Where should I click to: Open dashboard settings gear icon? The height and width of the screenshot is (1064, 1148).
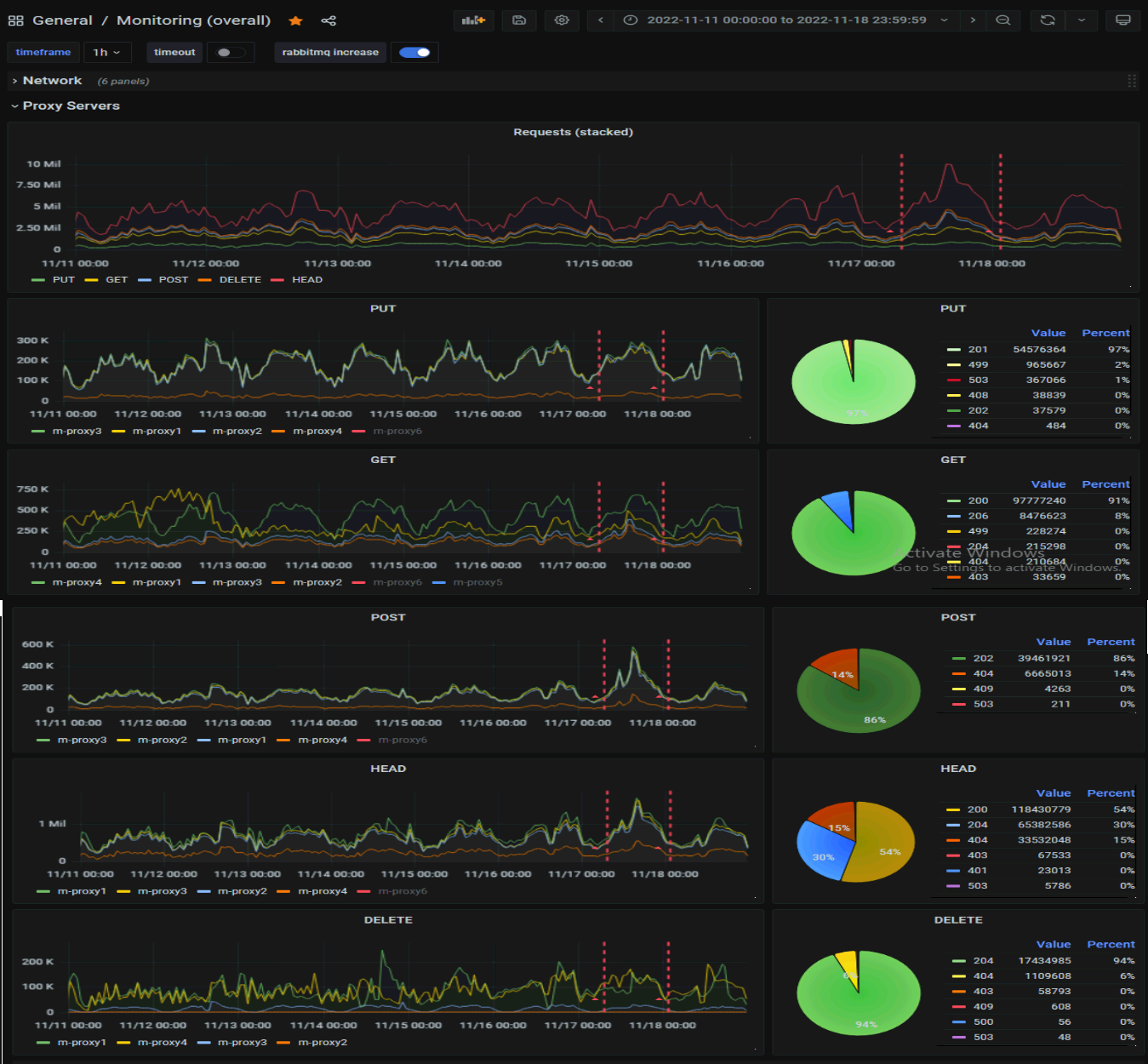(x=562, y=20)
